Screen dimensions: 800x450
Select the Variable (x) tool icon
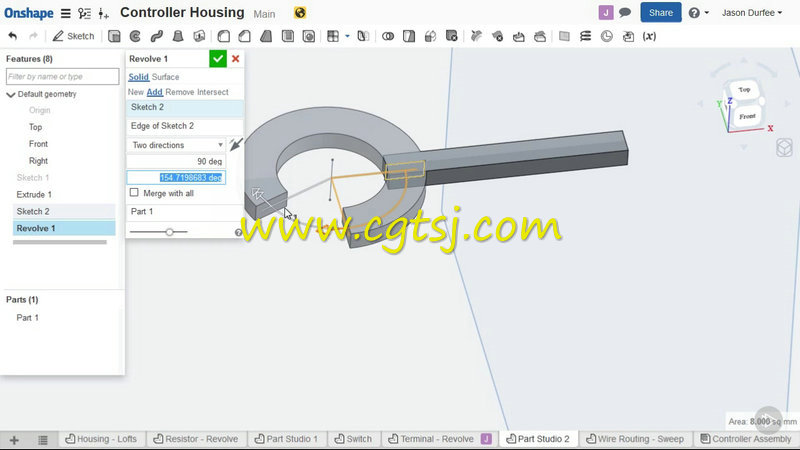649,36
